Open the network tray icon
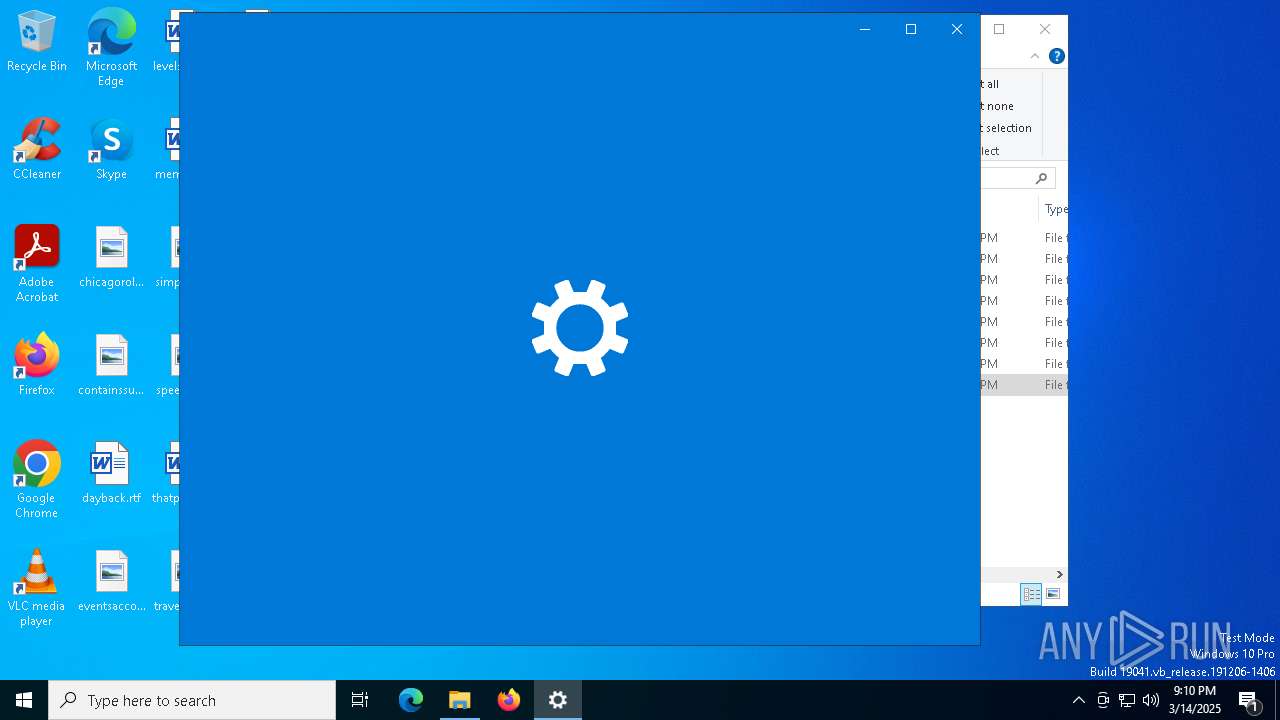Image resolution: width=1280 pixels, height=720 pixels. point(1127,700)
